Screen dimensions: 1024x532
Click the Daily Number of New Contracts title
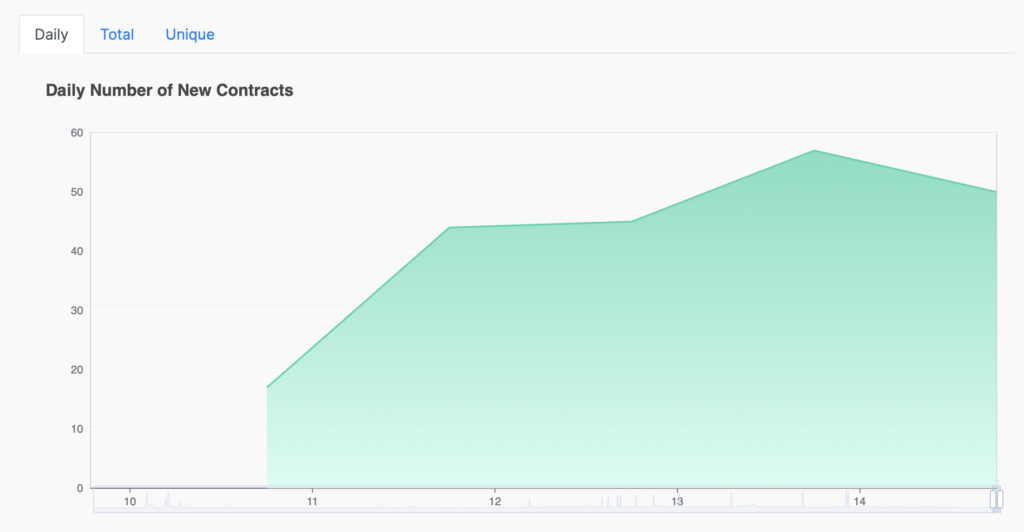(169, 90)
